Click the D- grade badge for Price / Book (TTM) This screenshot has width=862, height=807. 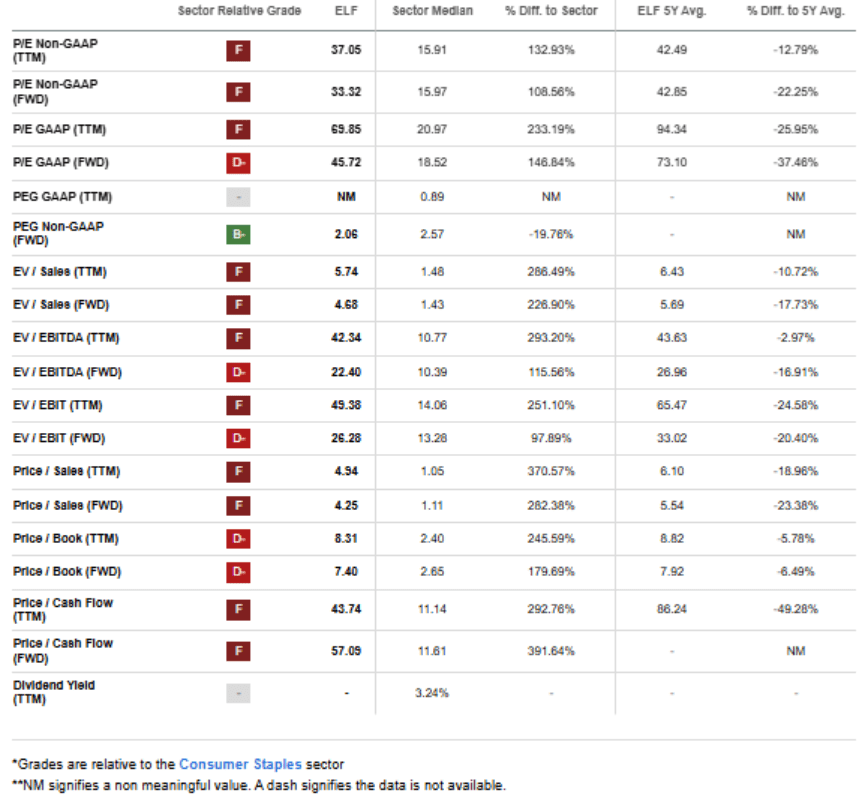click(238, 538)
